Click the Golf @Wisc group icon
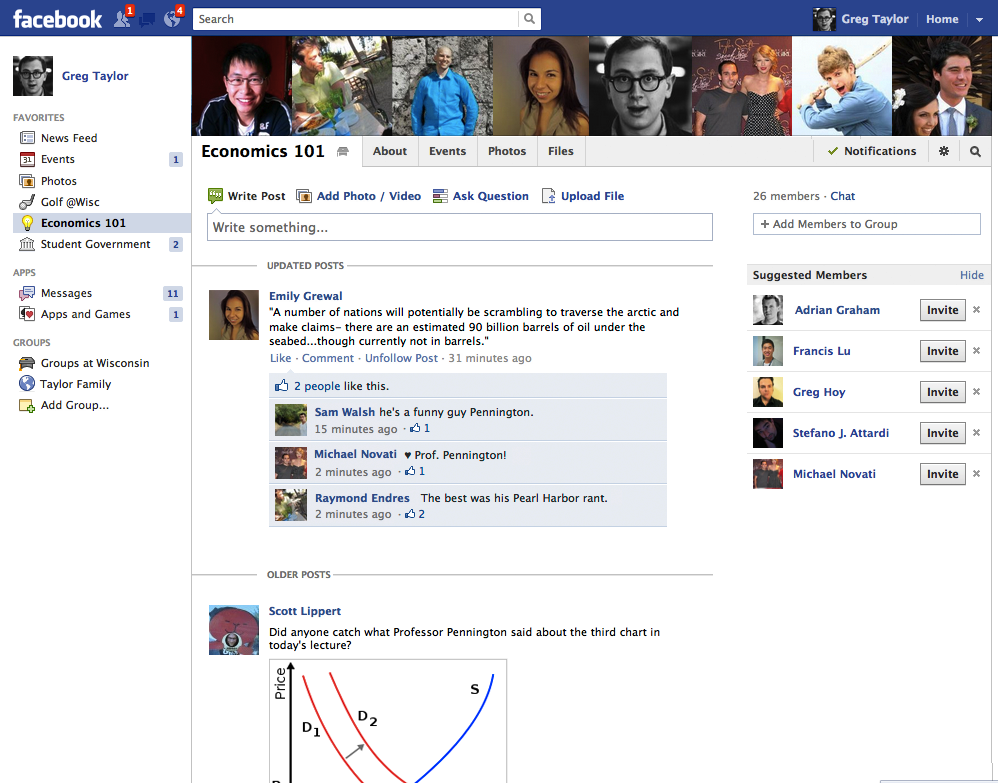 (27, 202)
